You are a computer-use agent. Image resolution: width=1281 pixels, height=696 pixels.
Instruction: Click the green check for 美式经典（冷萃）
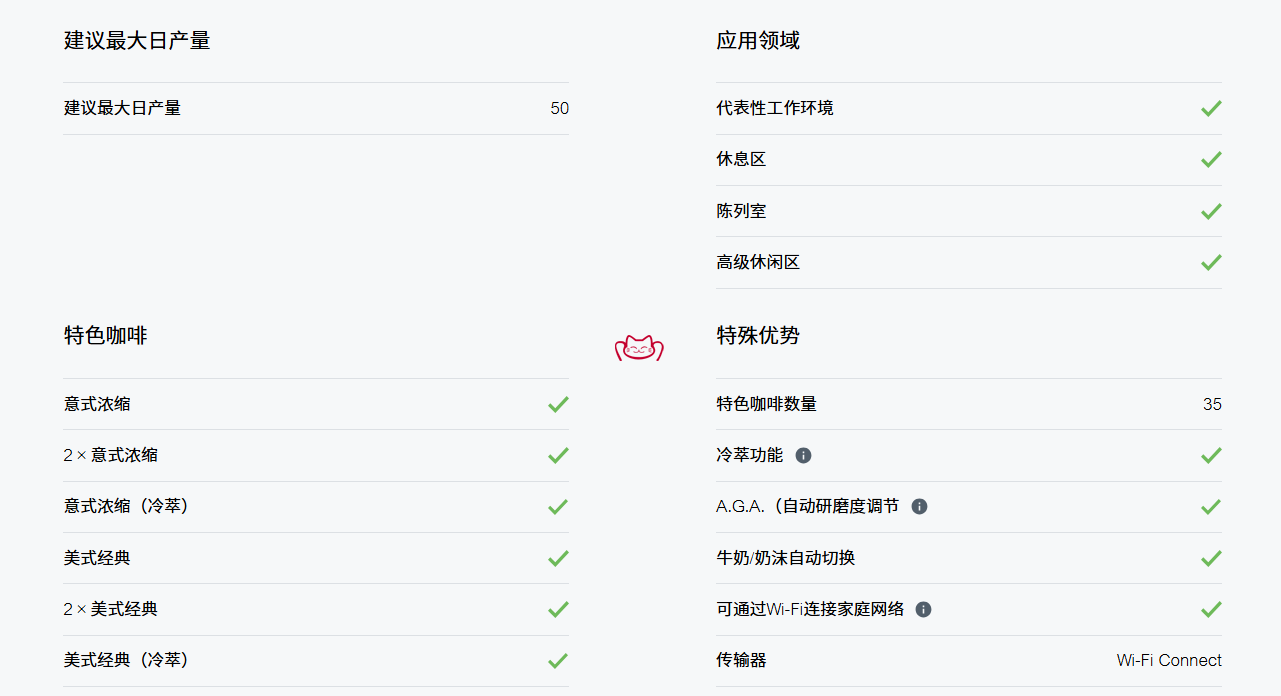click(x=558, y=661)
